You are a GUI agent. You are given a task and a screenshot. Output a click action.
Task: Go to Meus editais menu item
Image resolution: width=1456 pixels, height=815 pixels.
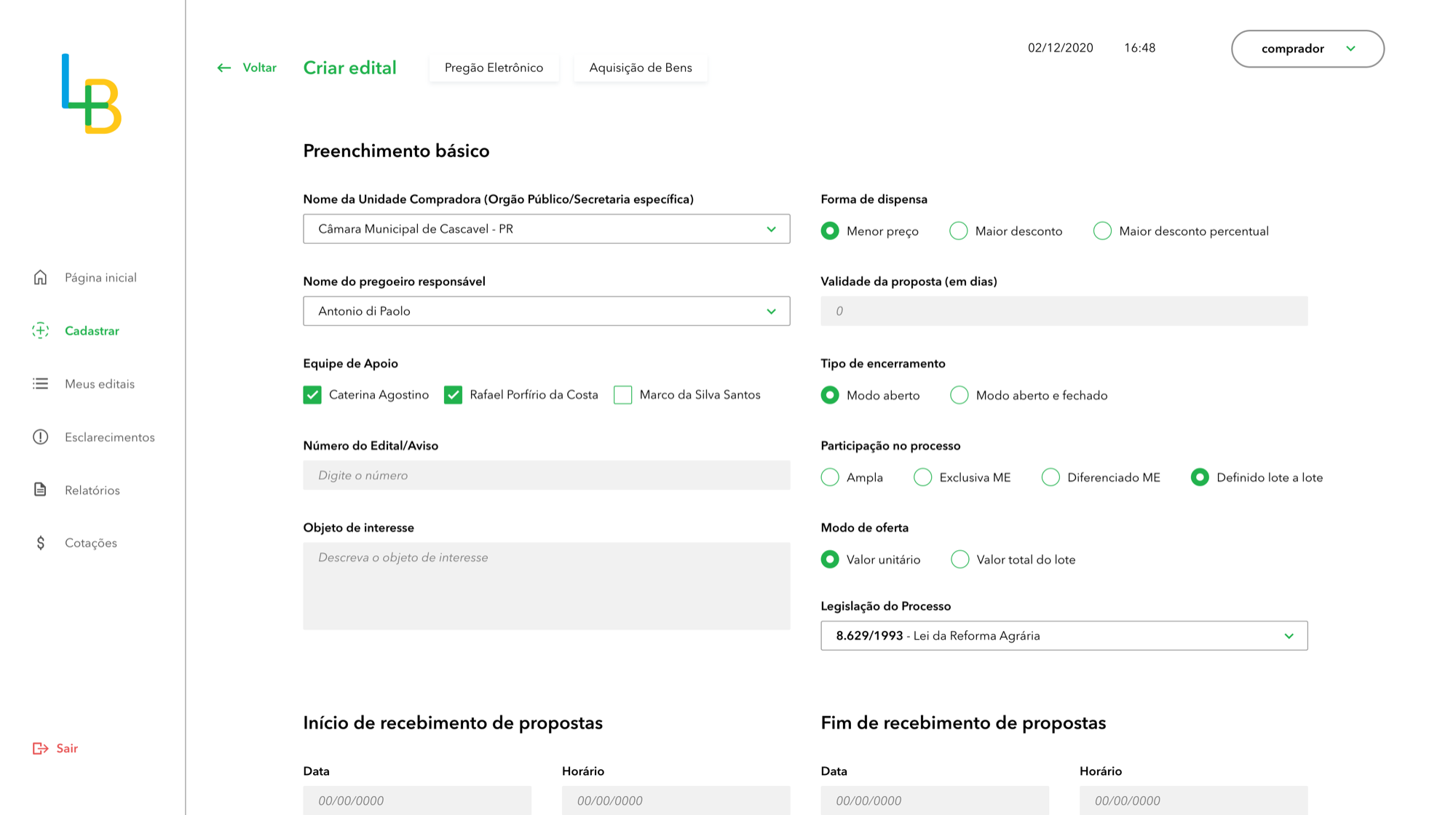[100, 383]
